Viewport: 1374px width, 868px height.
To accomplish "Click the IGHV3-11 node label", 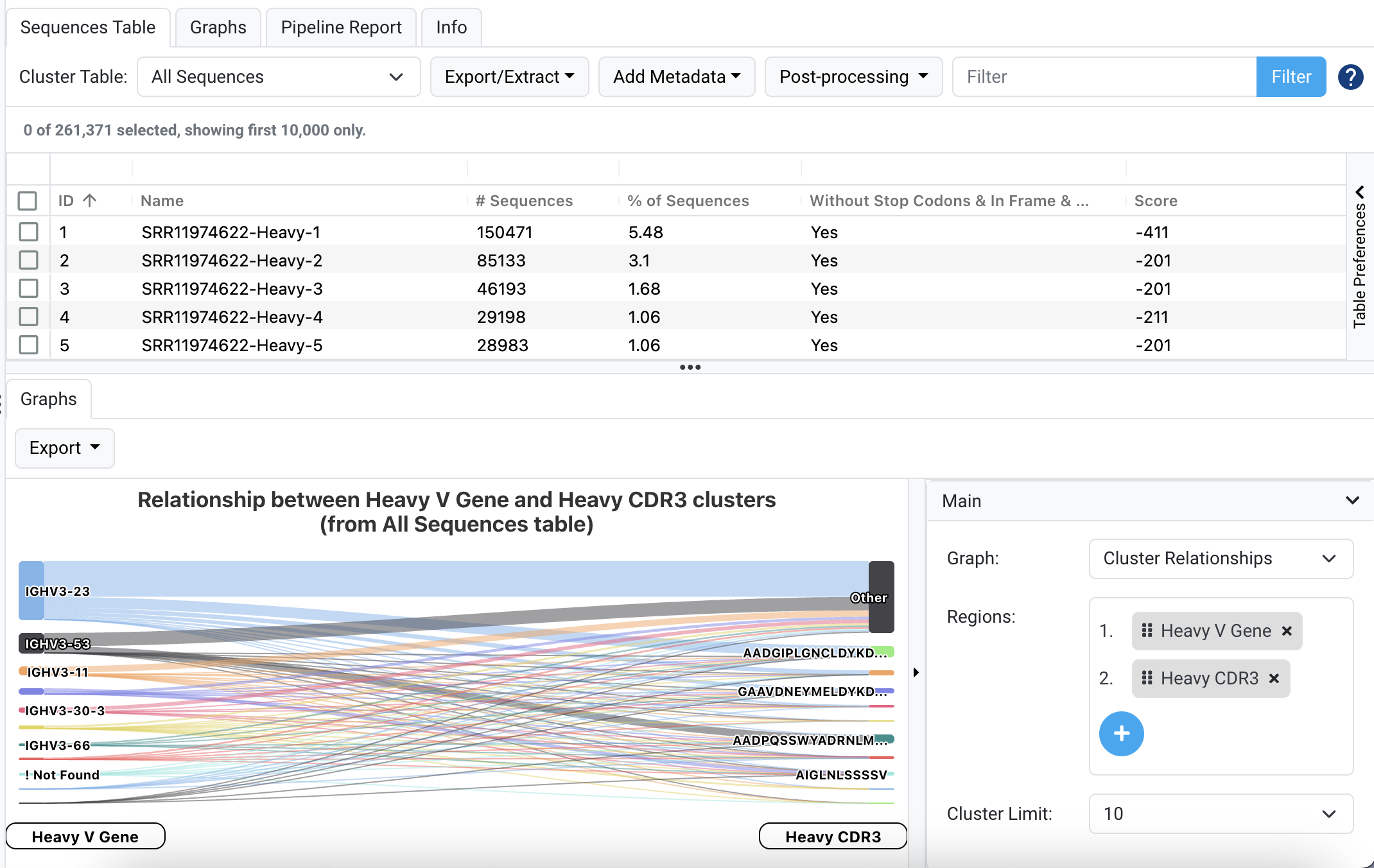I will point(58,672).
